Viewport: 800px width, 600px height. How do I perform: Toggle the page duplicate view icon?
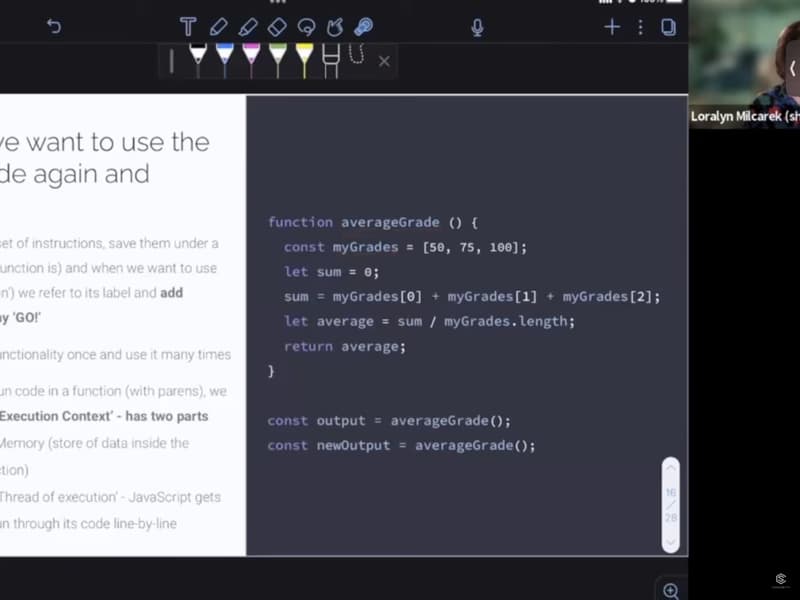click(x=668, y=27)
